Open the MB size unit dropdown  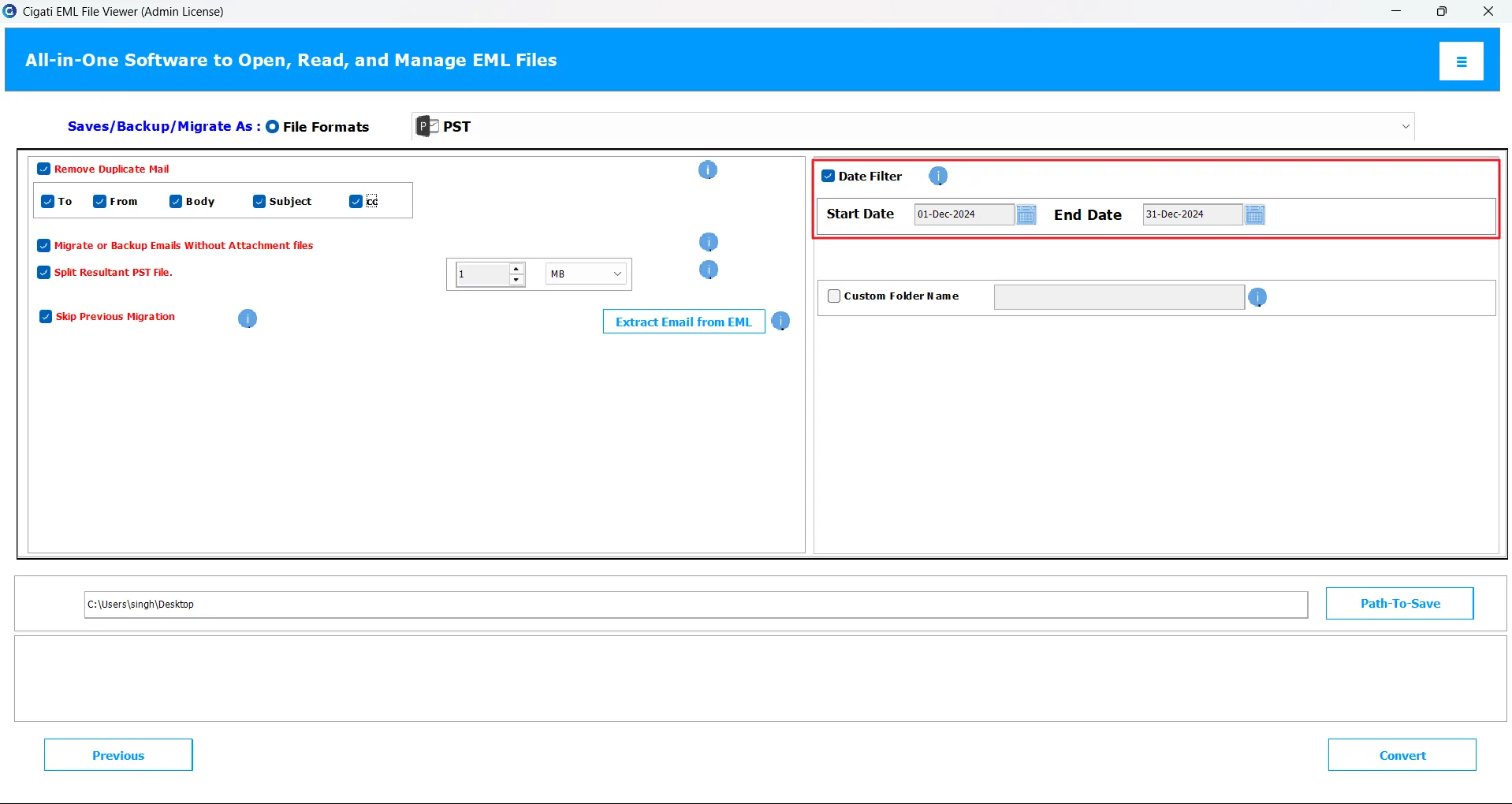coord(586,274)
